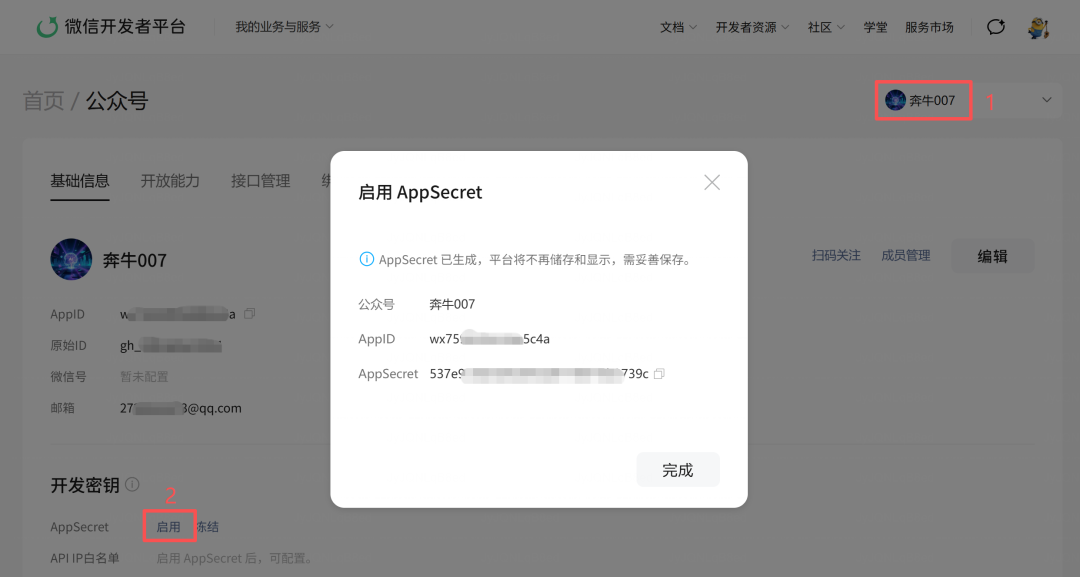
Task: Click info icon beside 开发密钥
Action: 132,485
